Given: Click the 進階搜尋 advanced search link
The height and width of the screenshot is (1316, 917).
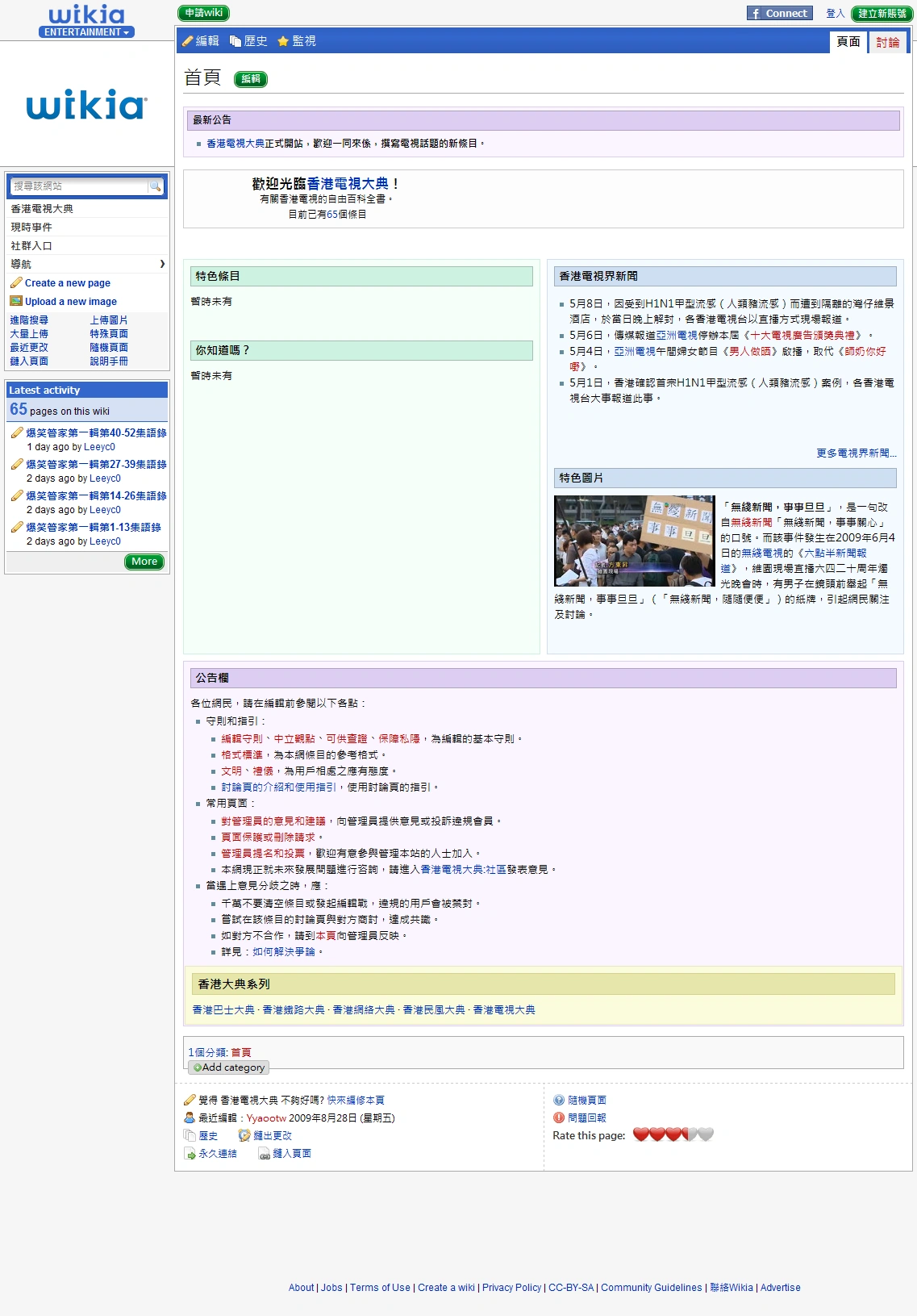Looking at the screenshot, I should coord(29,320).
